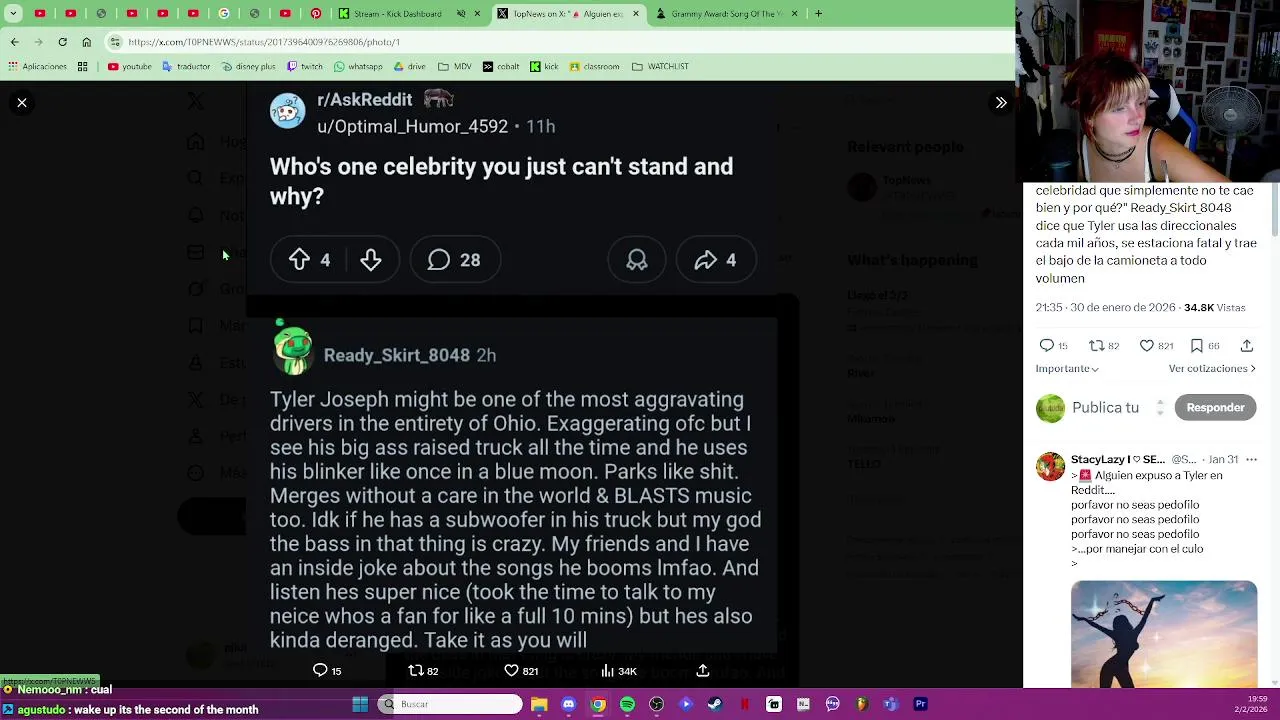Click the share icon in right panel

click(1247, 346)
